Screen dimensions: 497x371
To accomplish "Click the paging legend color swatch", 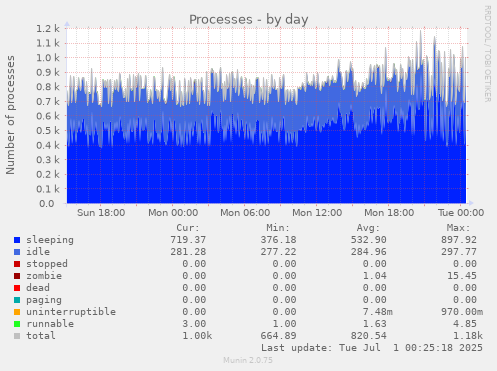I will [17, 300].
